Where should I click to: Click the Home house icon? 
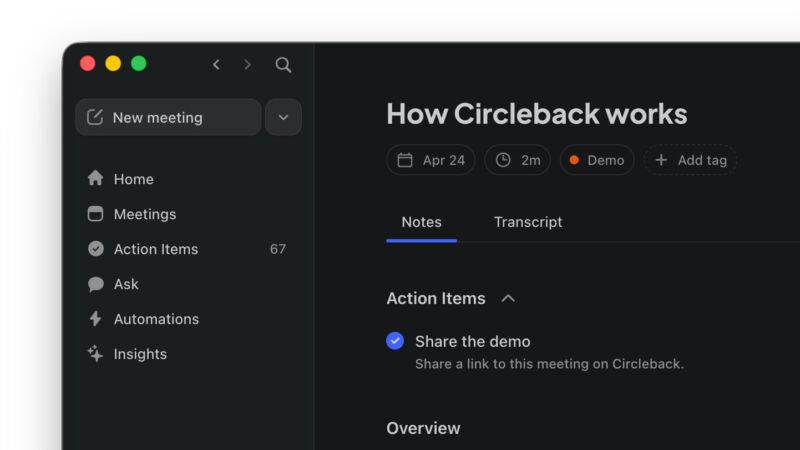click(x=96, y=179)
